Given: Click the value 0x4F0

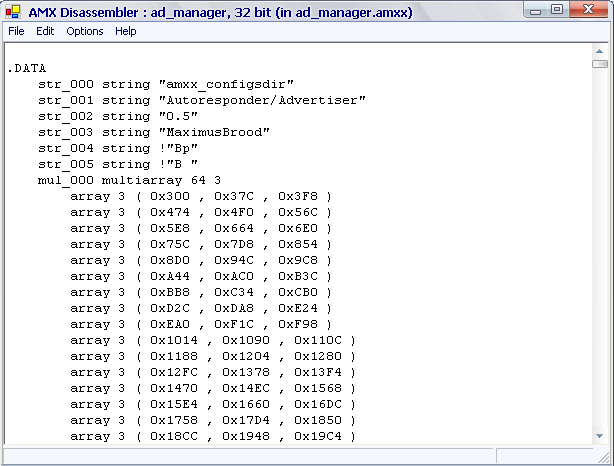Looking at the screenshot, I should point(234,212).
